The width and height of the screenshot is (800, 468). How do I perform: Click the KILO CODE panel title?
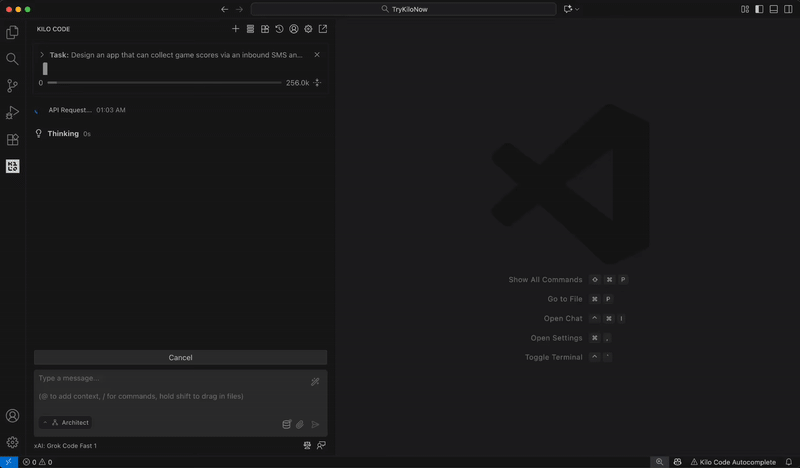(x=54, y=29)
